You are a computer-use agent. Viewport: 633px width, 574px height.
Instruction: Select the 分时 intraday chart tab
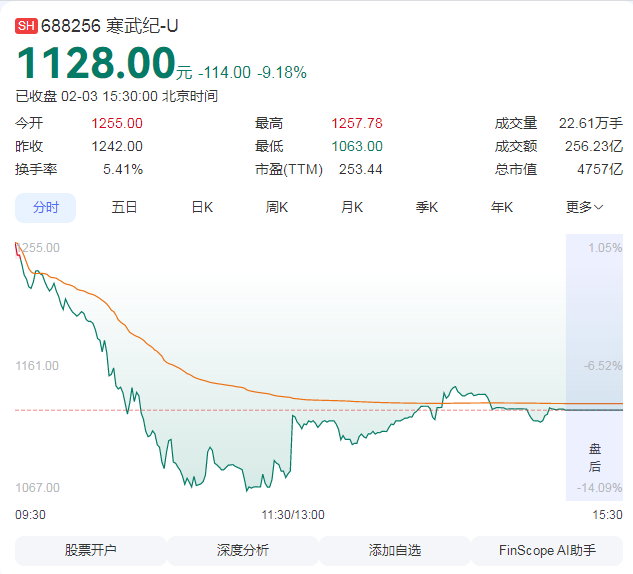pyautogui.click(x=46, y=208)
